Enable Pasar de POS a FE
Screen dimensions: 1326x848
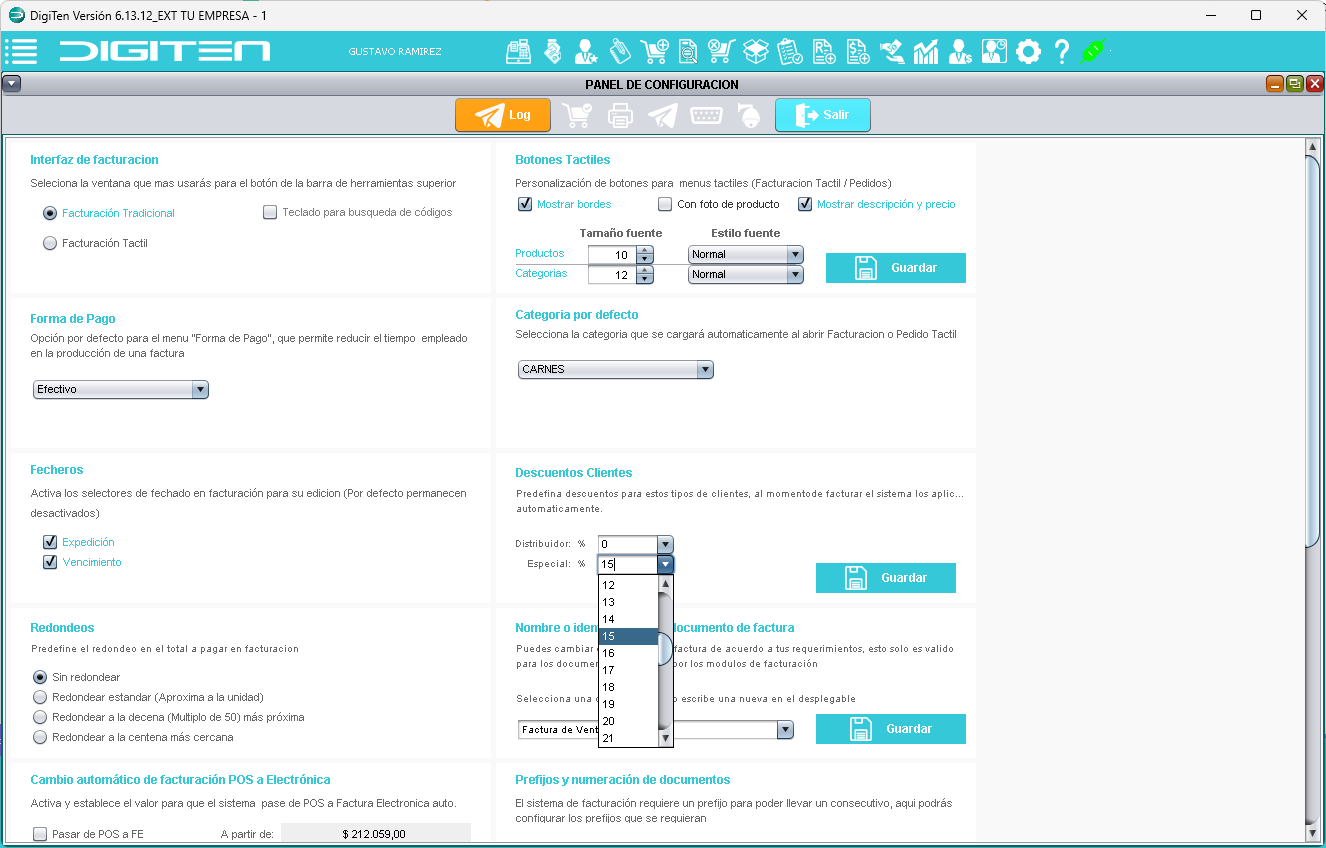click(x=40, y=834)
